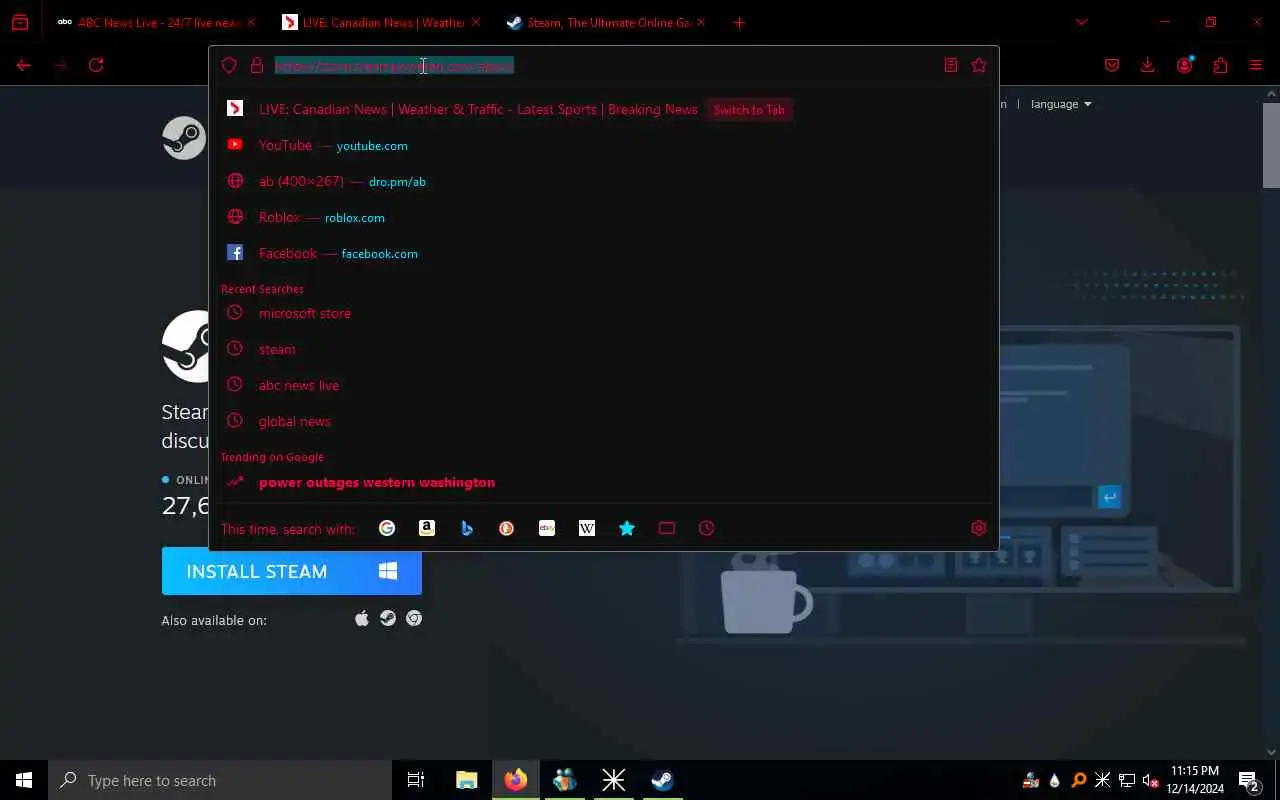
Task: Open the Firefox hamburger menu
Action: click(x=1256, y=65)
